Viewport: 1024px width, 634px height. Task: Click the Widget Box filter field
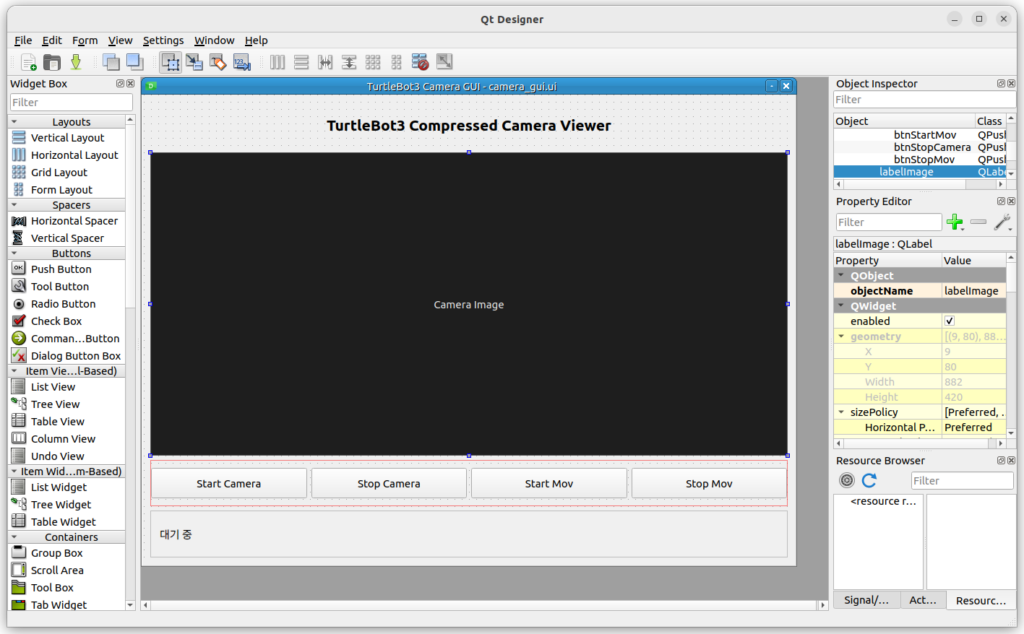tap(71, 103)
